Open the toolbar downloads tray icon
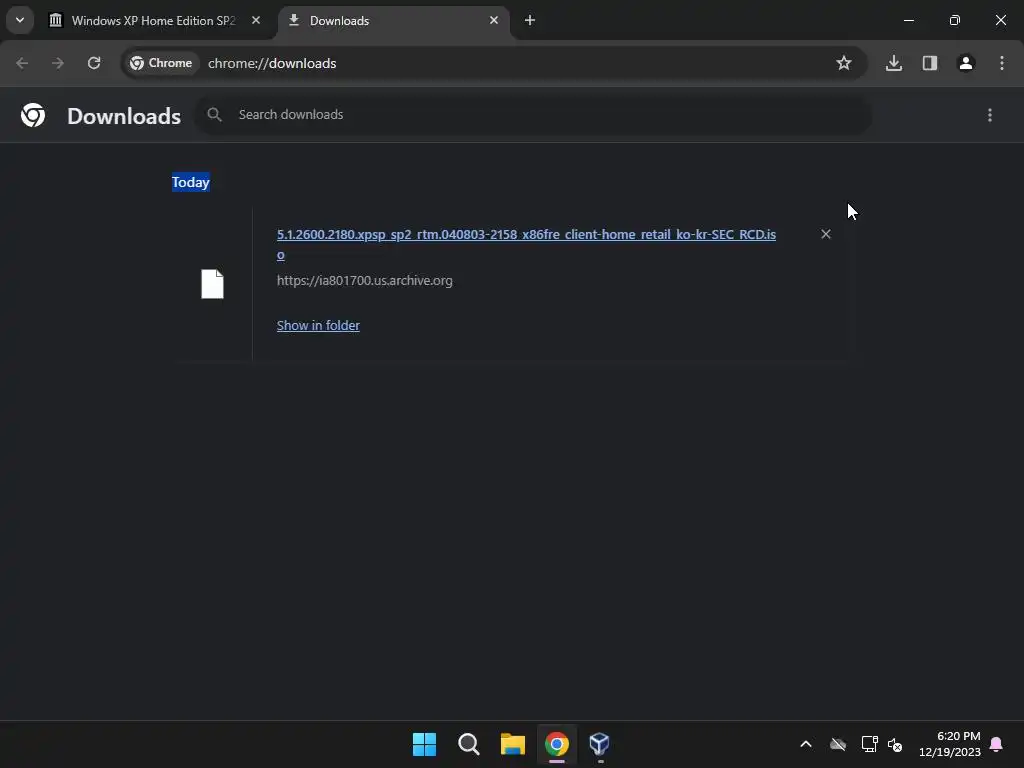This screenshot has height=768, width=1024. [x=894, y=63]
